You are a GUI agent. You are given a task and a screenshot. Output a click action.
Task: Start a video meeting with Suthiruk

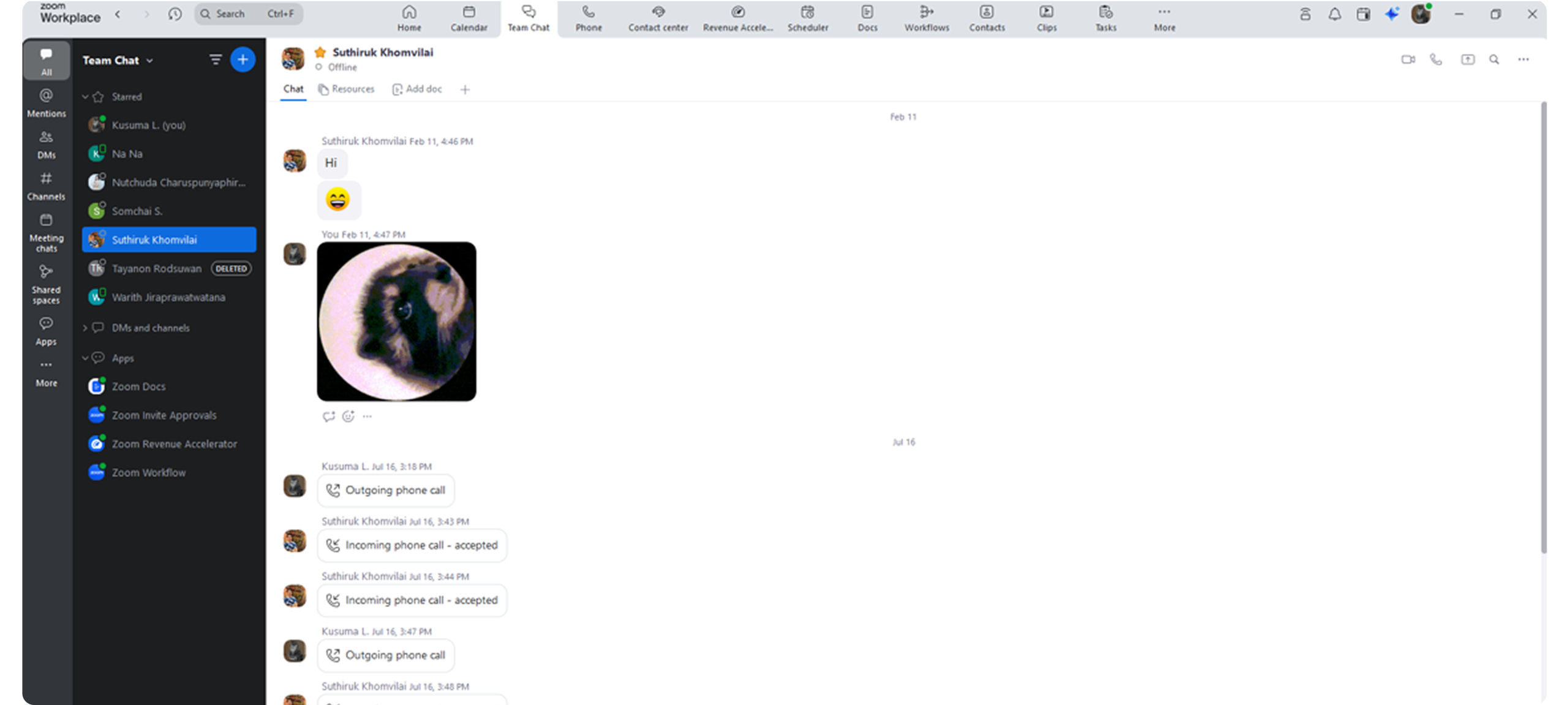pos(1408,59)
